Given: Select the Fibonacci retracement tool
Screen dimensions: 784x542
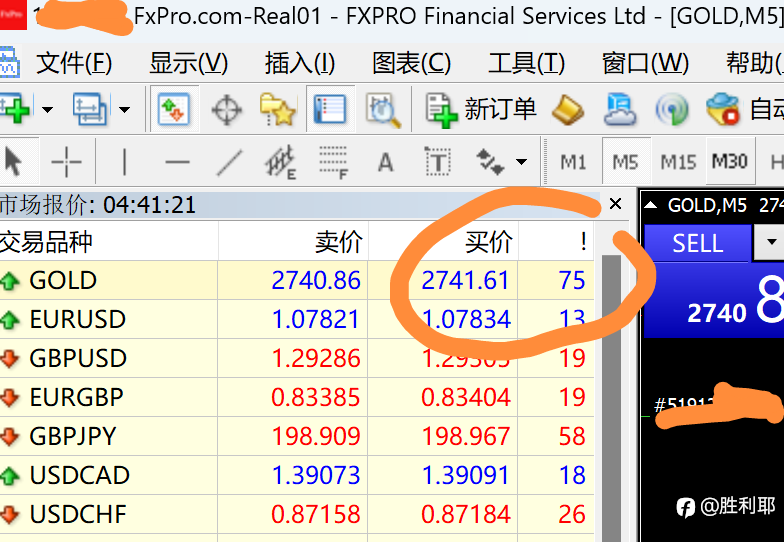Looking at the screenshot, I should click(334, 162).
